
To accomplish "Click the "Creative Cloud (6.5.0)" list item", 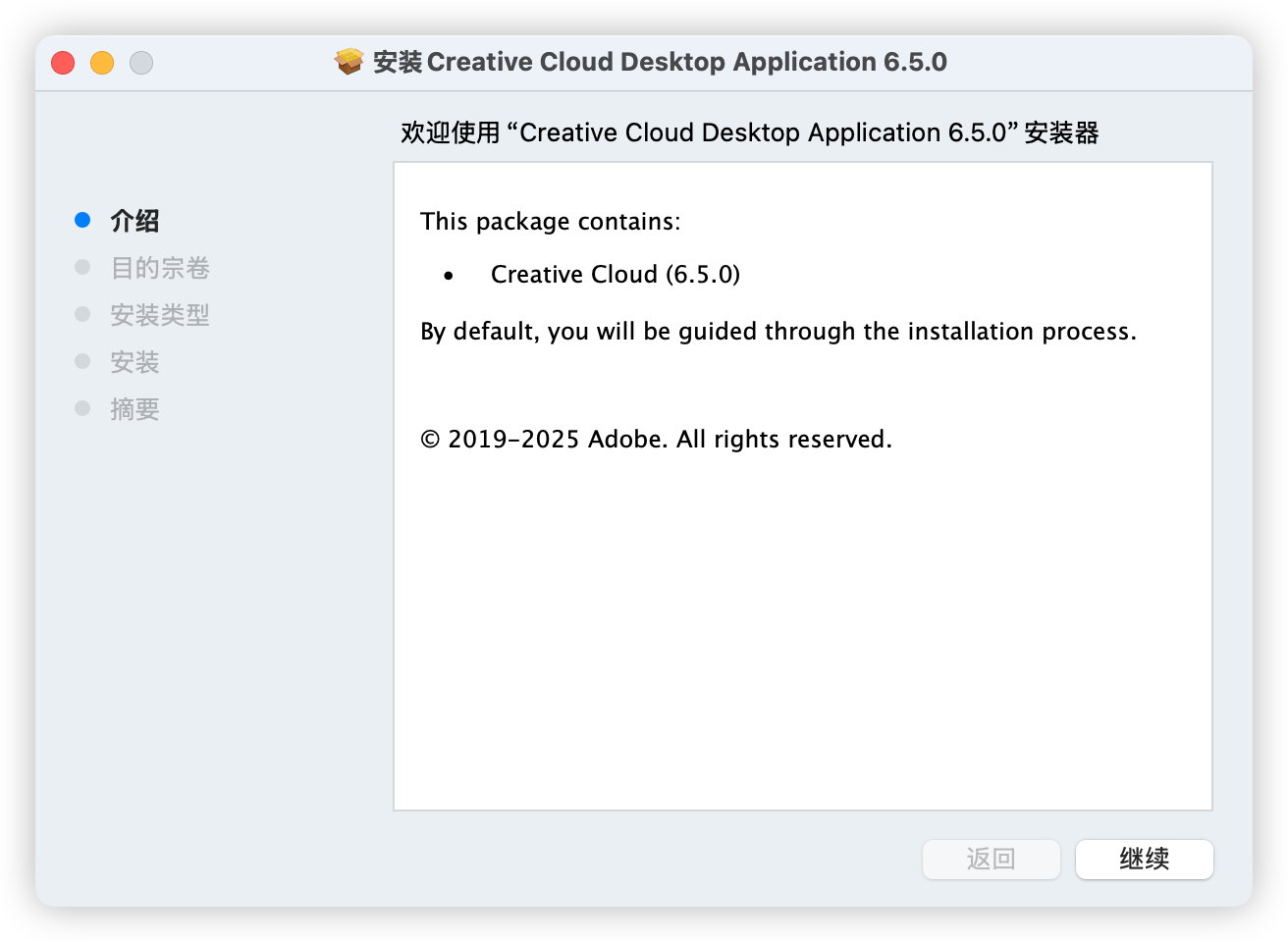I will coord(616,275).
